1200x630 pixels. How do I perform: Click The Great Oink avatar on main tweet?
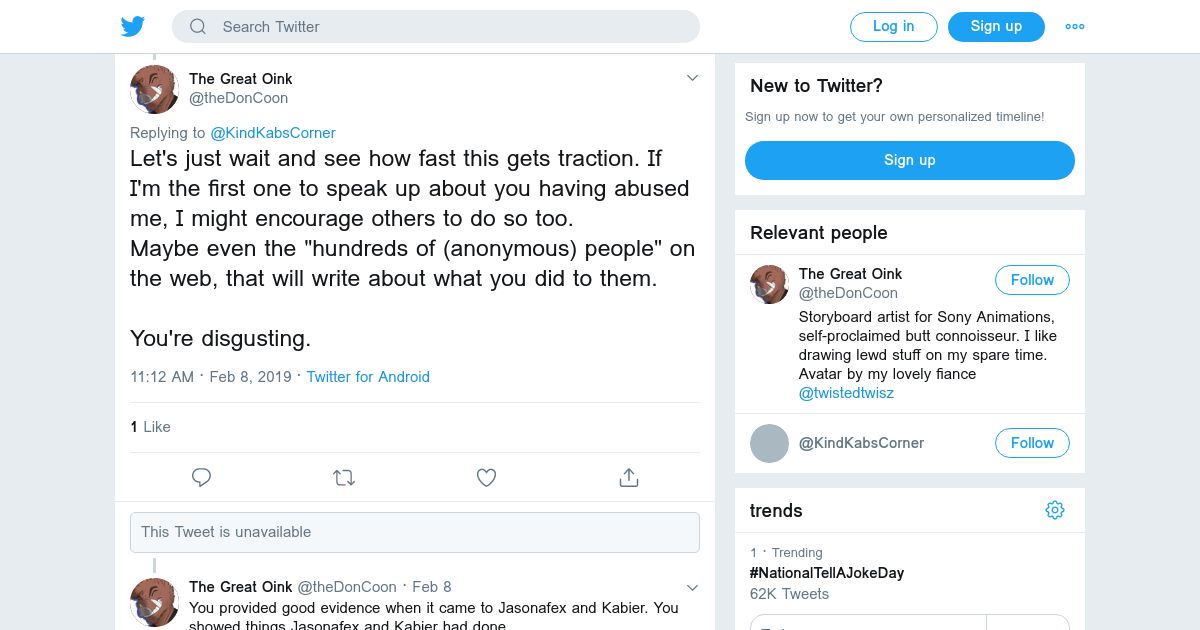154,90
